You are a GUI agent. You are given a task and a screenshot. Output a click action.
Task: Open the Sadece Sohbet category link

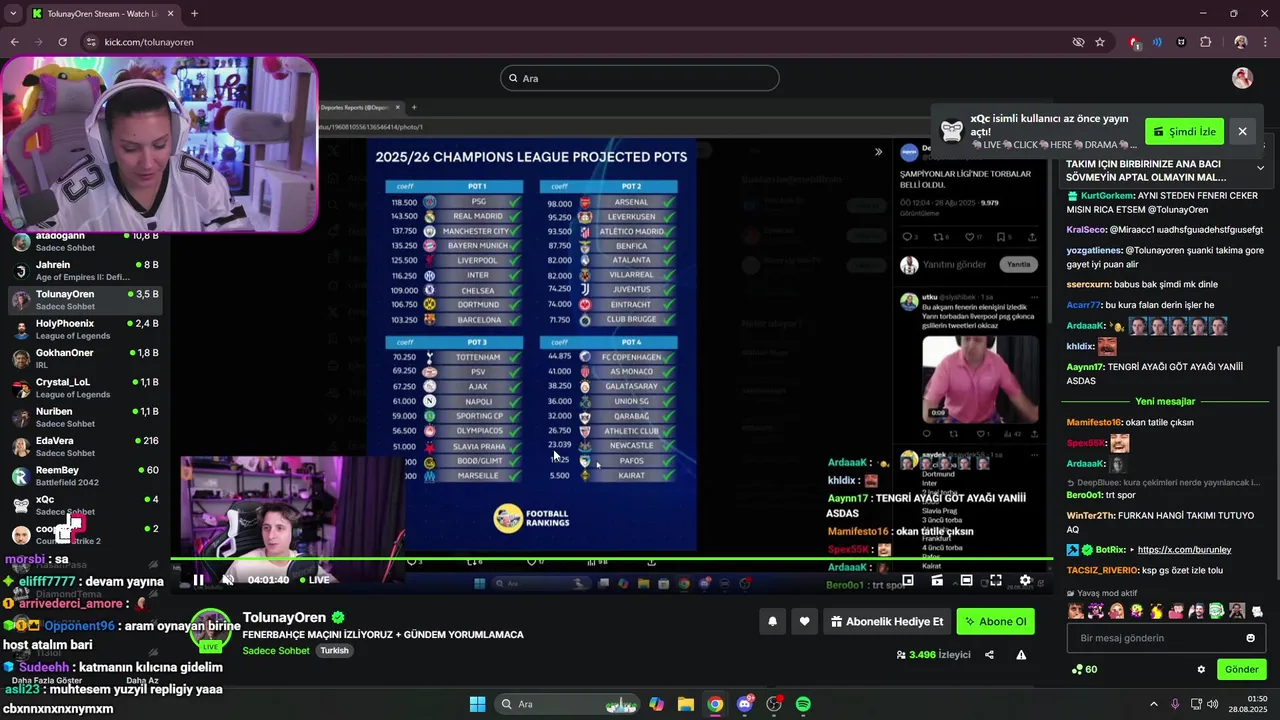pos(277,650)
